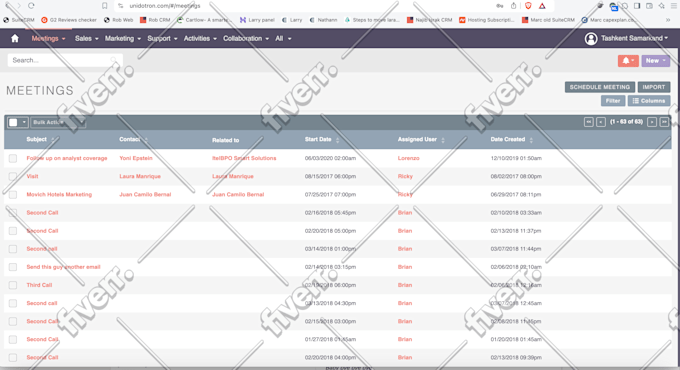Go to the next page of results
Image resolution: width=680 pixels, height=370 pixels.
coord(652,122)
